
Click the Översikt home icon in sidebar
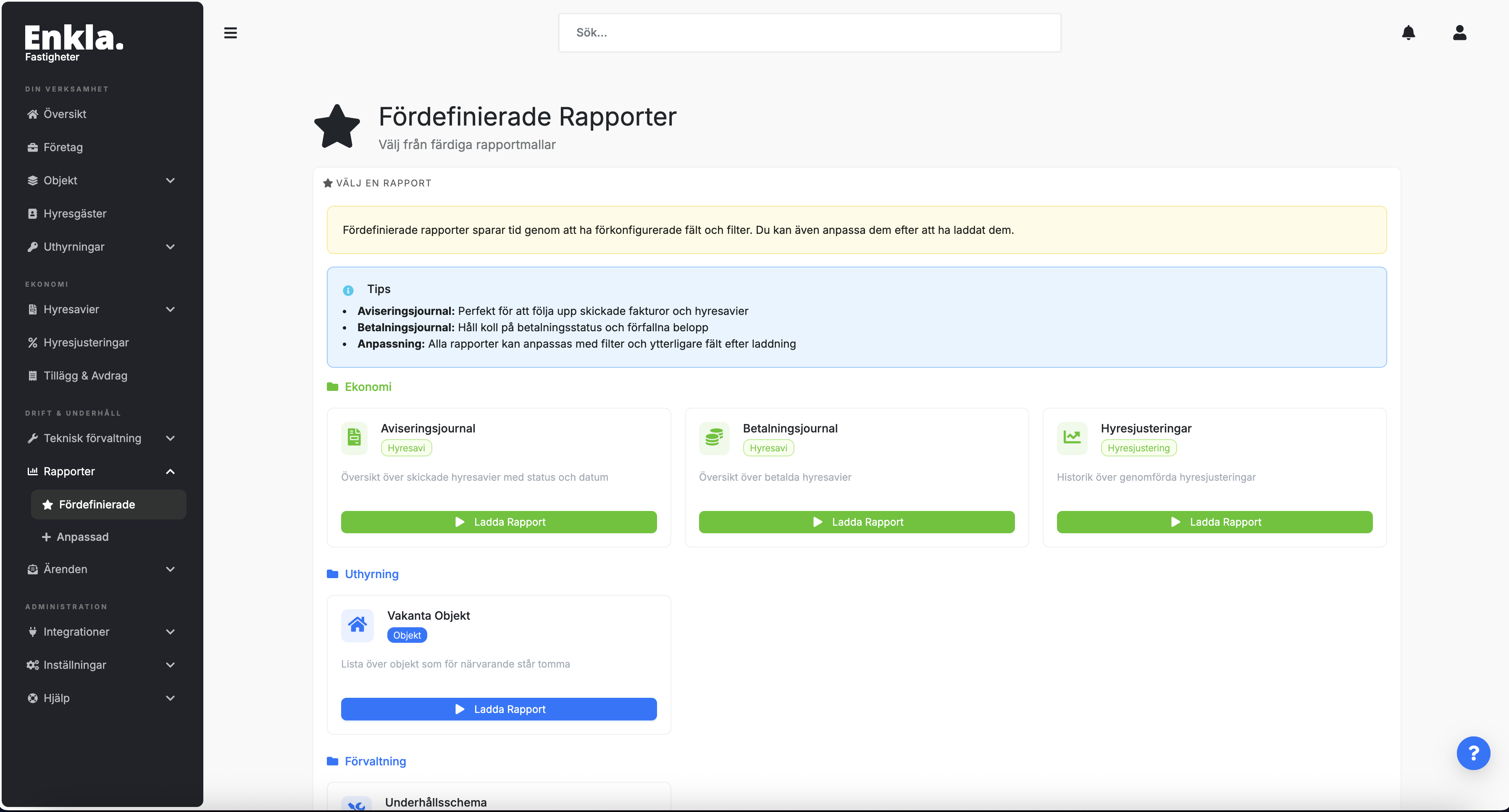point(33,114)
